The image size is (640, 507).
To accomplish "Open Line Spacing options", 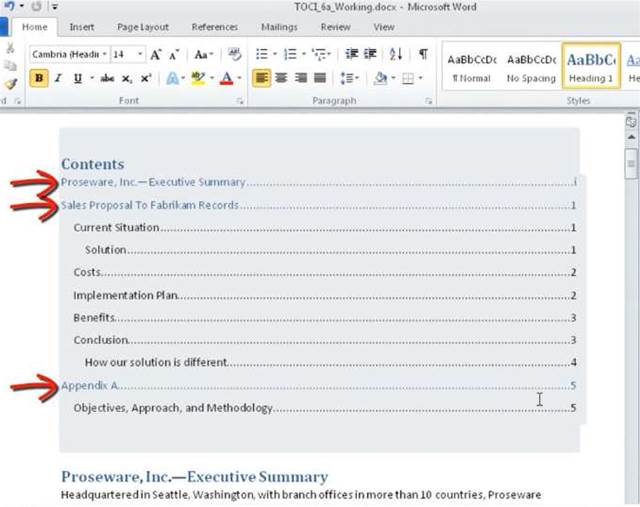I will click(x=347, y=78).
